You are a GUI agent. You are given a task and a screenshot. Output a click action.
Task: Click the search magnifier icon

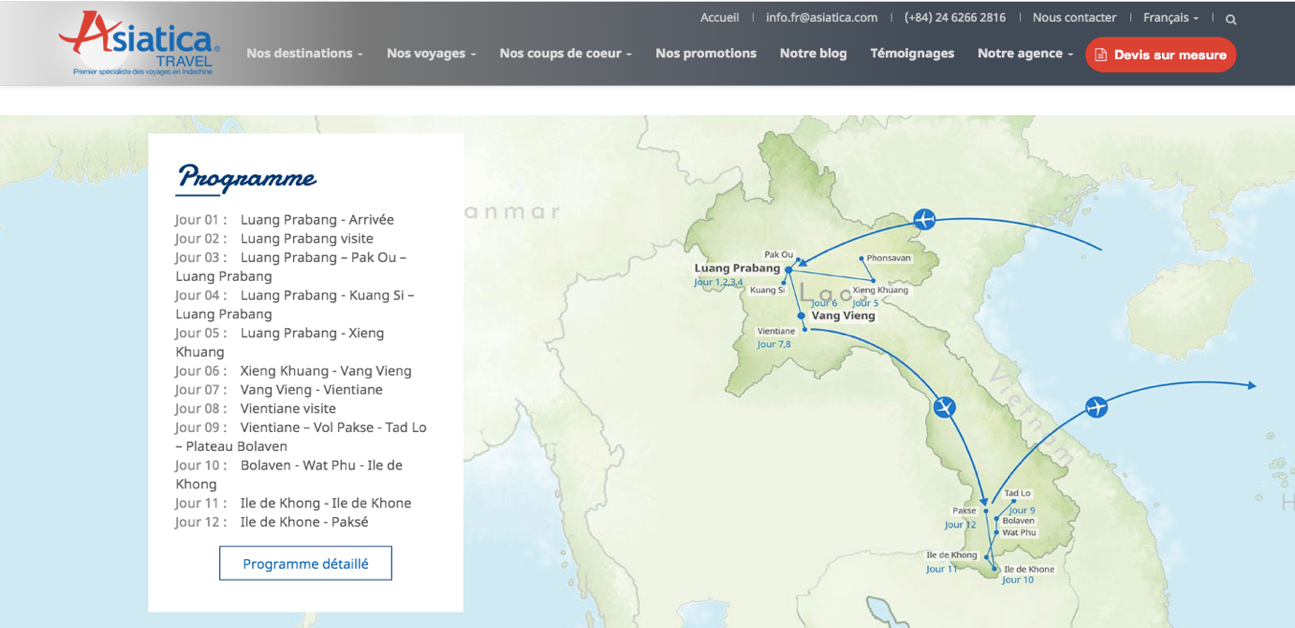point(1231,19)
